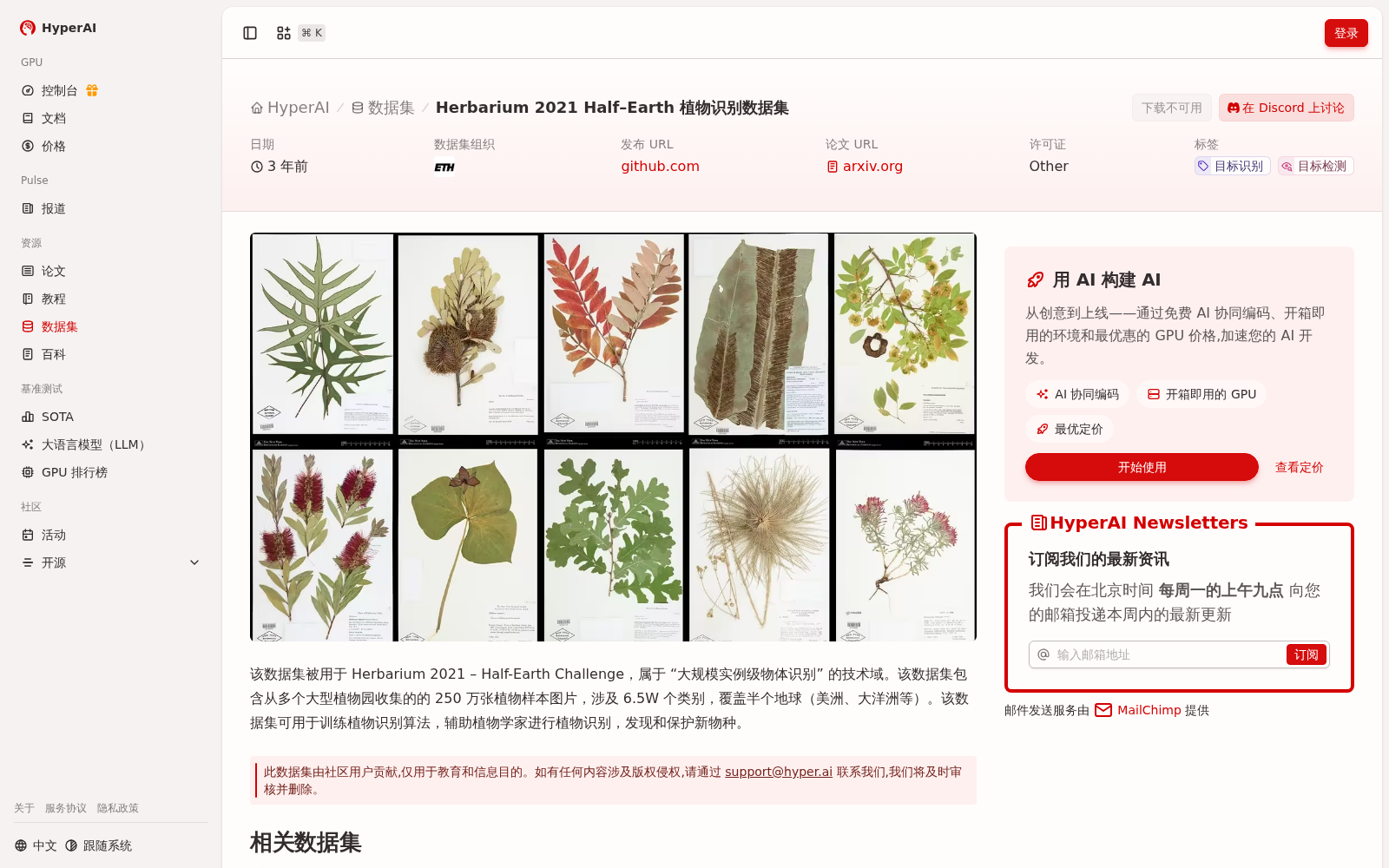Image resolution: width=1389 pixels, height=868 pixels.
Task: Open 文档 docs in sidebar
Action: tap(111, 118)
